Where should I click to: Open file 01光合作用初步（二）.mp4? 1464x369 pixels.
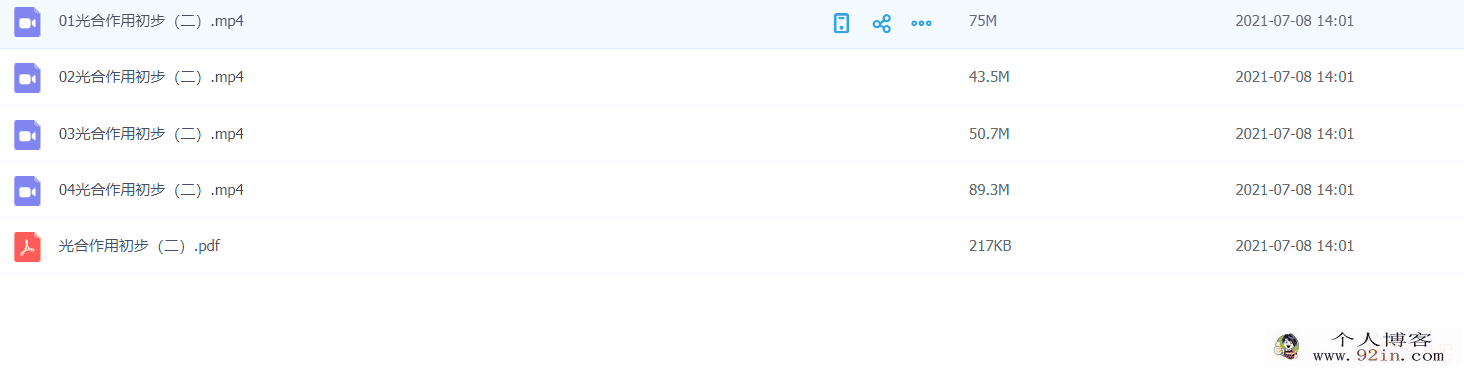pyautogui.click(x=152, y=20)
